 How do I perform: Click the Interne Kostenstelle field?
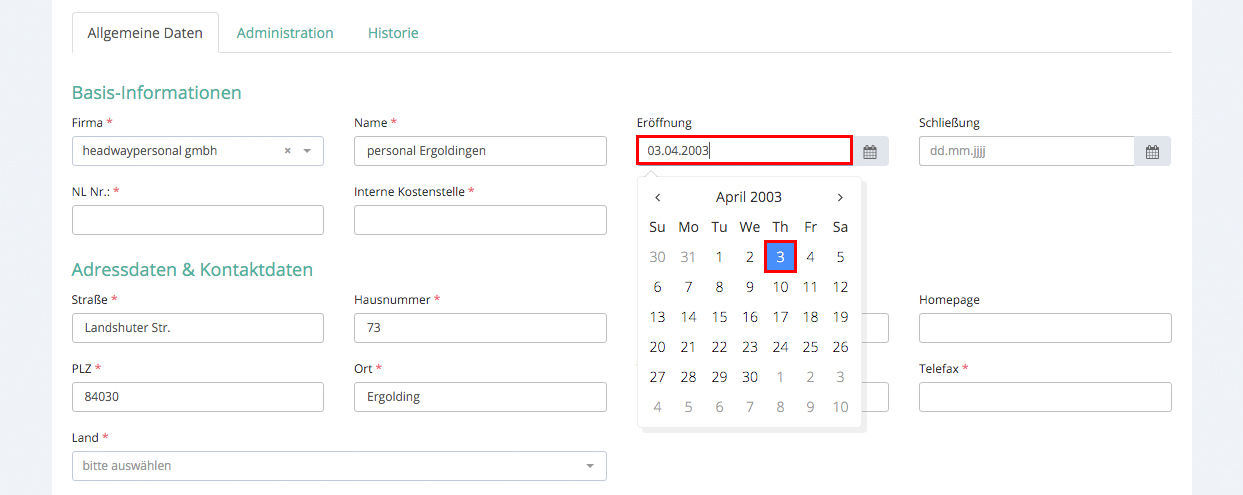point(480,220)
